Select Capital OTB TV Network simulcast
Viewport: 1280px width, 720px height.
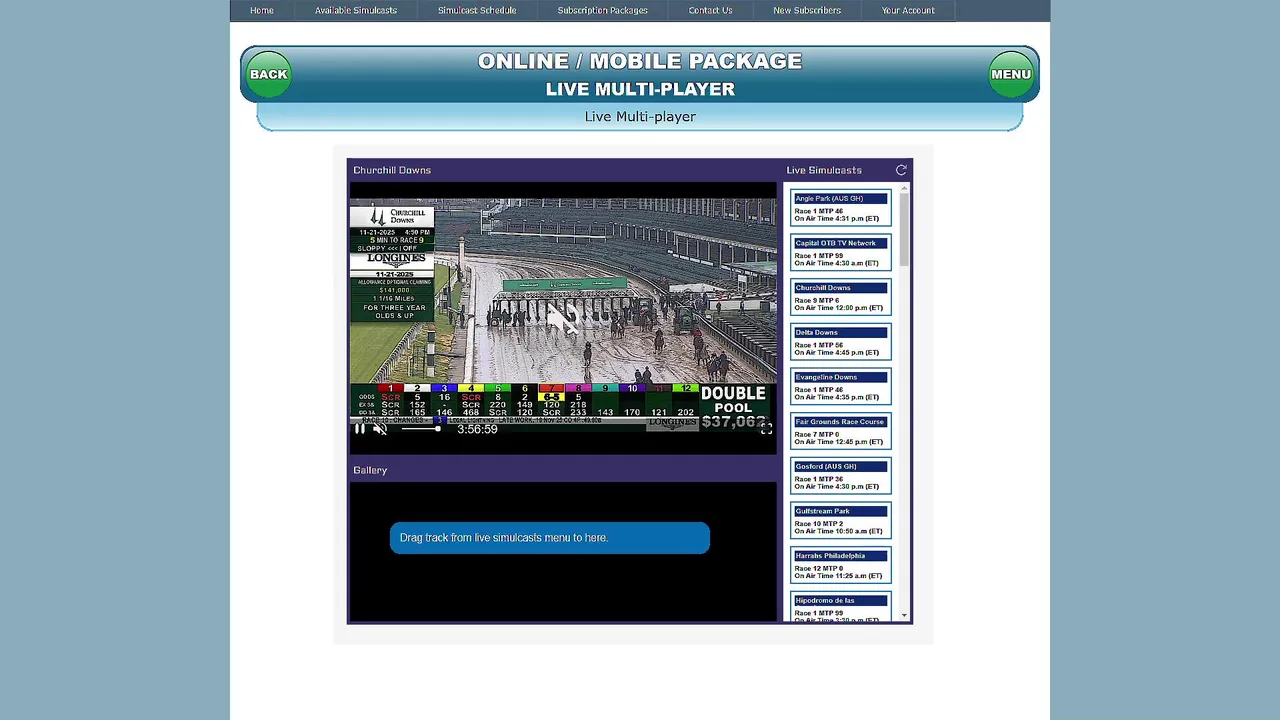pyautogui.click(x=841, y=253)
